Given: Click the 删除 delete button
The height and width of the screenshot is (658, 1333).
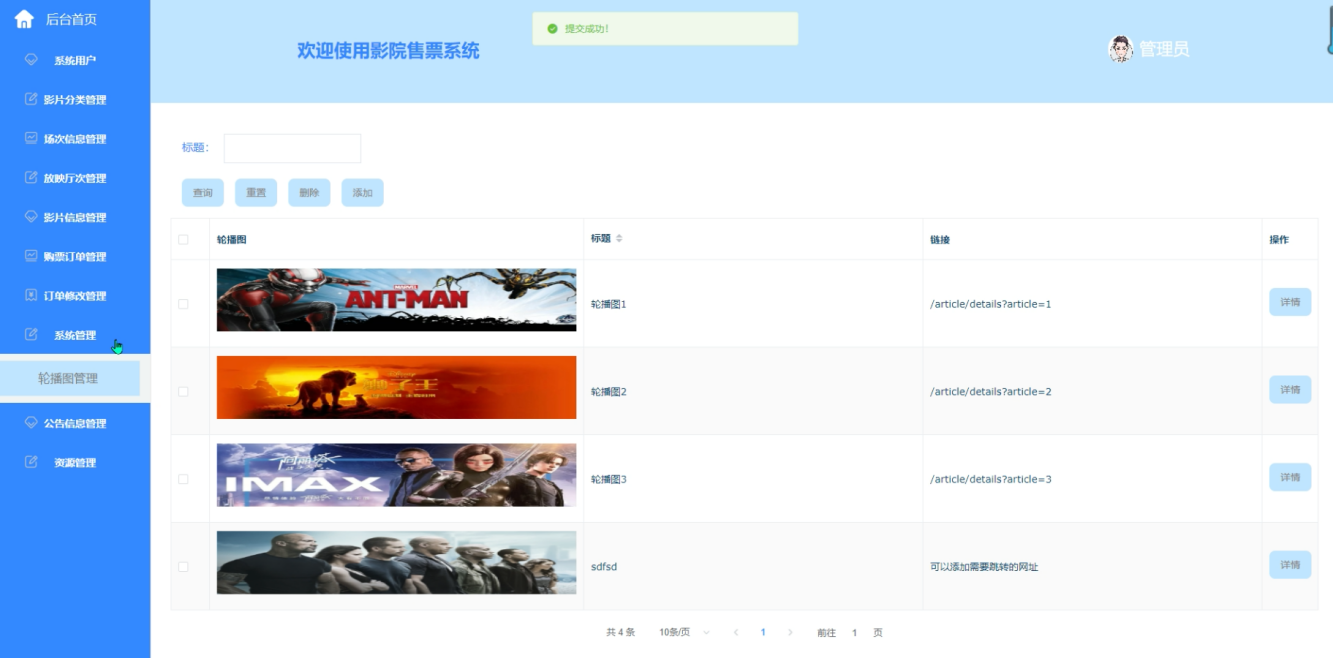Looking at the screenshot, I should tap(309, 193).
